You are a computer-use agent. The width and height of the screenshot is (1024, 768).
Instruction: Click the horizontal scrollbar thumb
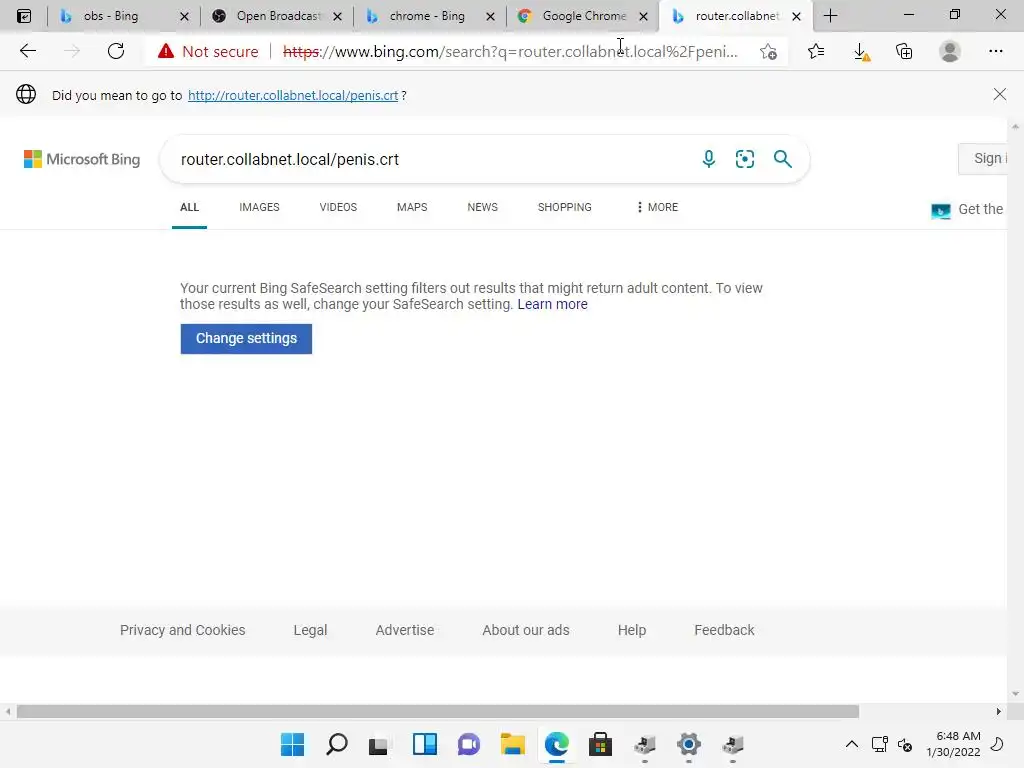coord(438,711)
